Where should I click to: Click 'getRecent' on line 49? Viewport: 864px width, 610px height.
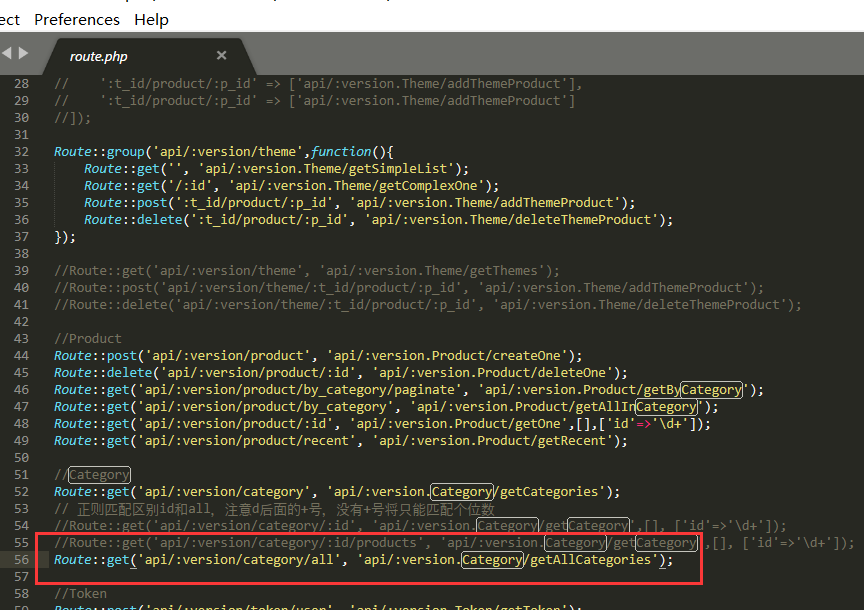pyautogui.click(x=571, y=441)
